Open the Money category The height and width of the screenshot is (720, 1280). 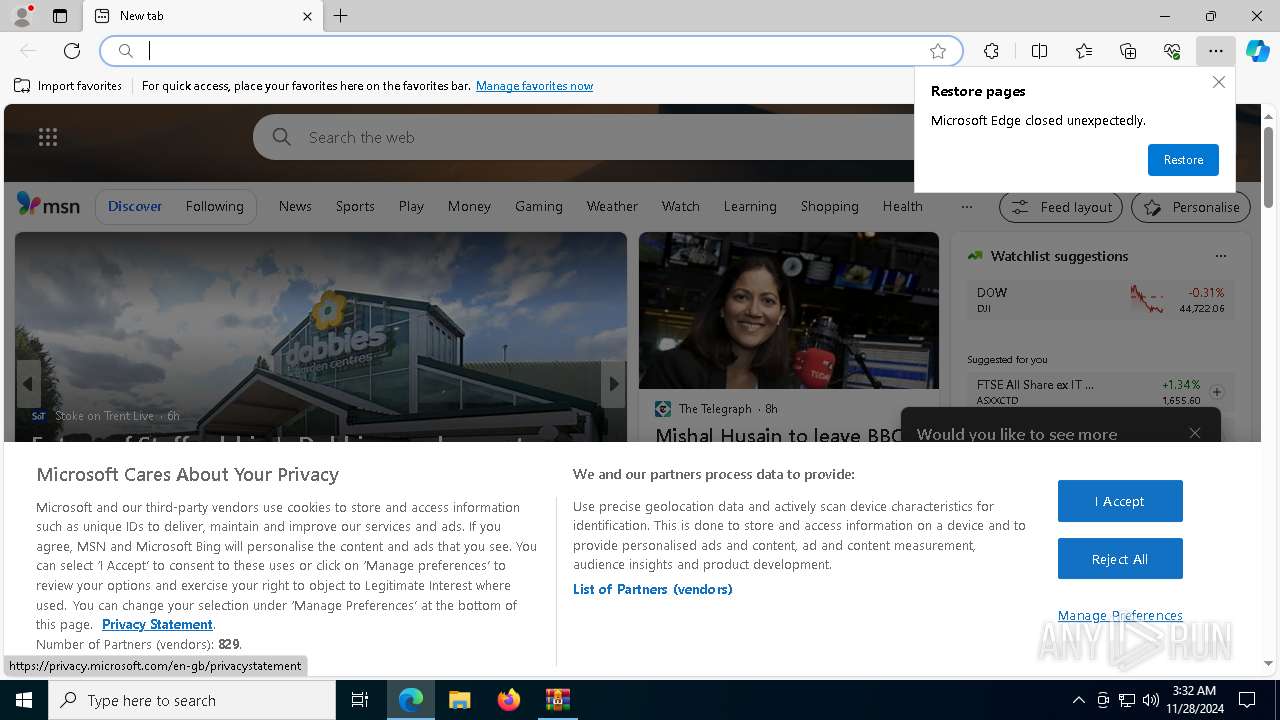coord(469,206)
